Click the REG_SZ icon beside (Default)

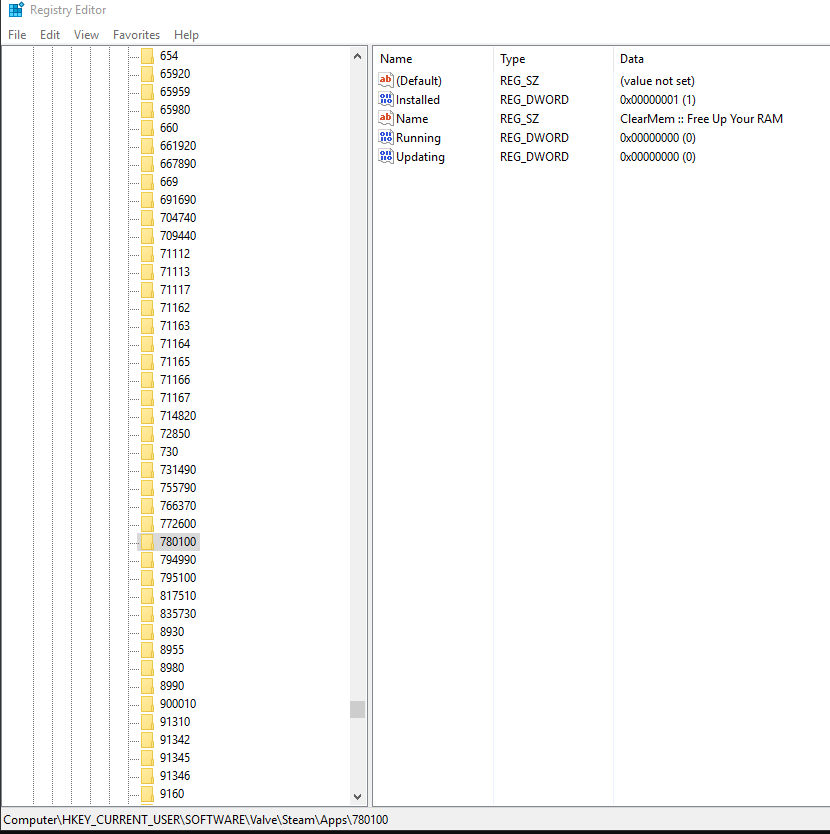click(x=386, y=80)
